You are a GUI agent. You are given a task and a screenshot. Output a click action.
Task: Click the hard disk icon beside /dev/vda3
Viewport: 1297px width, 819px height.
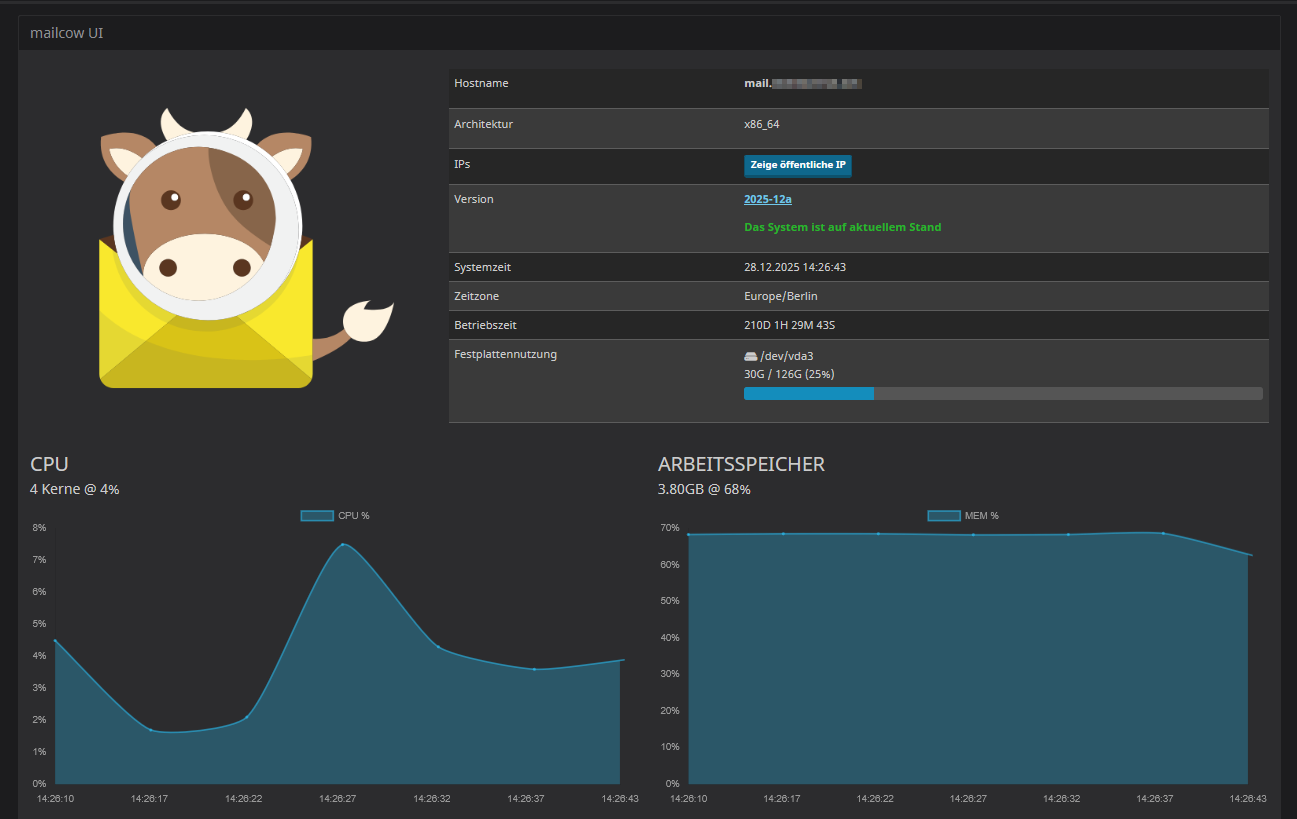[x=751, y=356]
